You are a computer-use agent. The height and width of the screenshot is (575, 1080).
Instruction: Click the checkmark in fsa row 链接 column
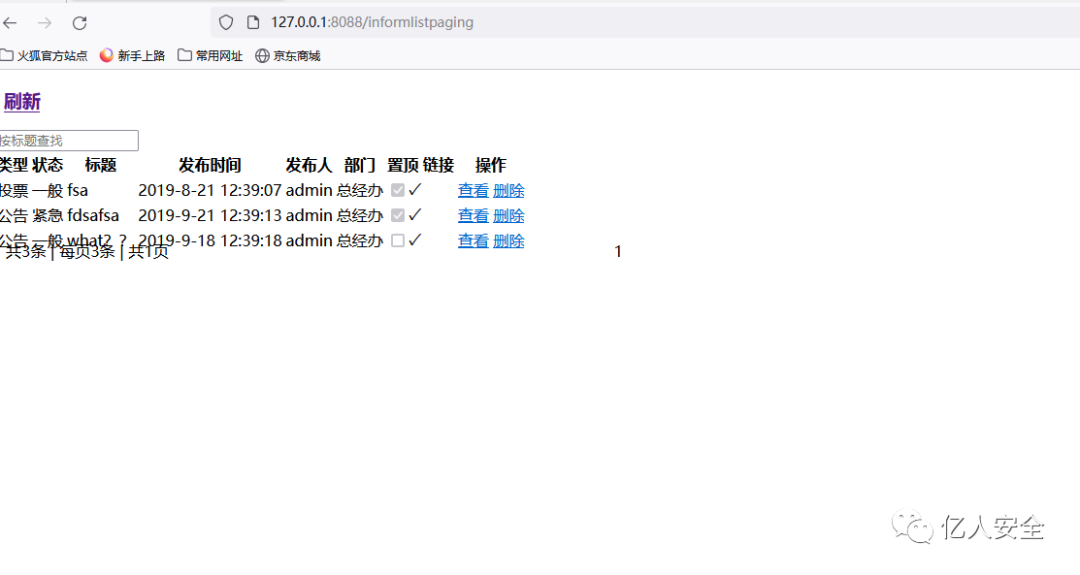click(x=415, y=190)
